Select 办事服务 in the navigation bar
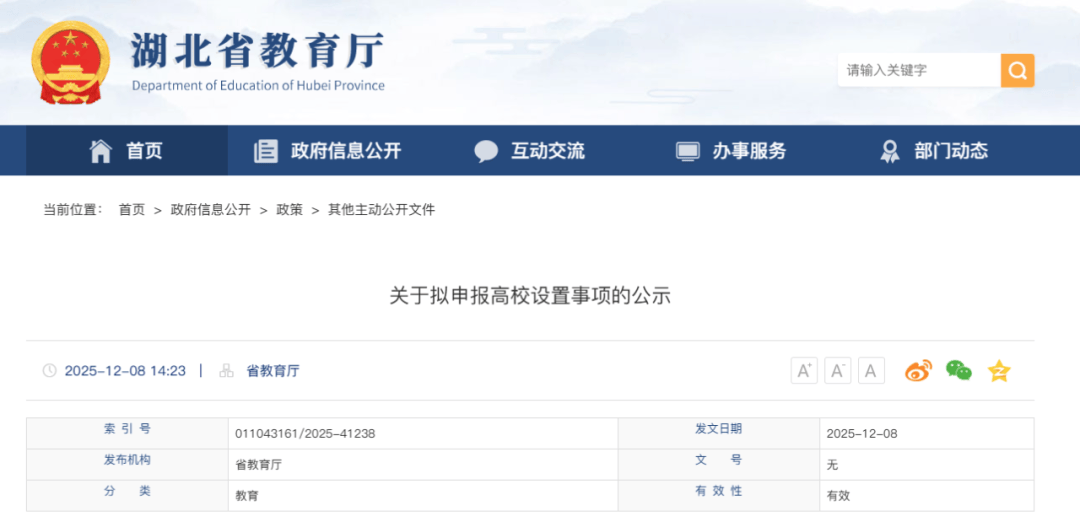The width and height of the screenshot is (1080, 522). click(731, 151)
